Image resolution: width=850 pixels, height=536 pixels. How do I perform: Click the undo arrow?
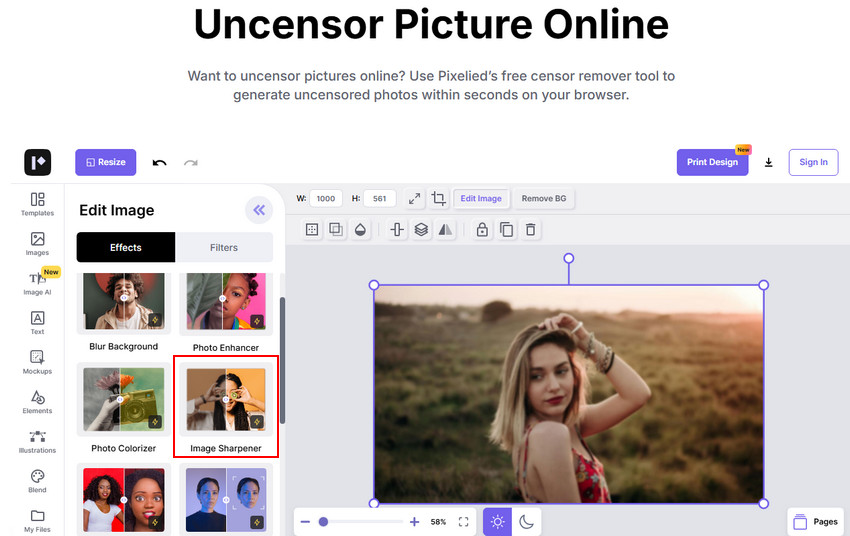click(x=159, y=163)
